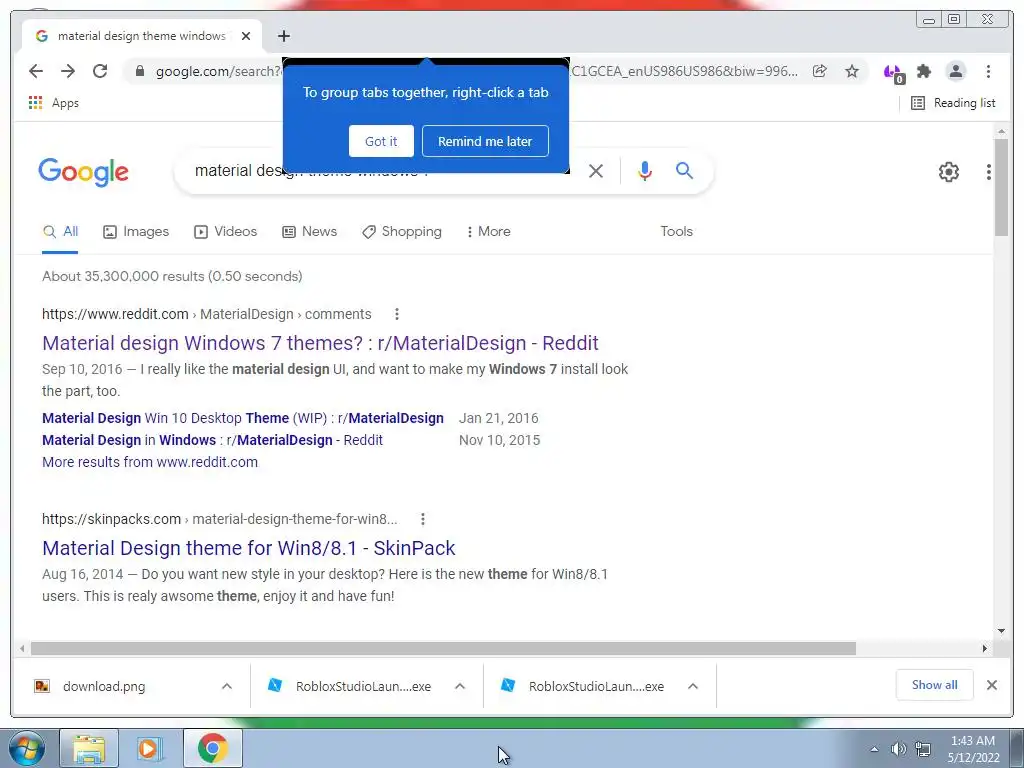Switch to the Images tab
The image size is (1024, 768).
tap(136, 231)
